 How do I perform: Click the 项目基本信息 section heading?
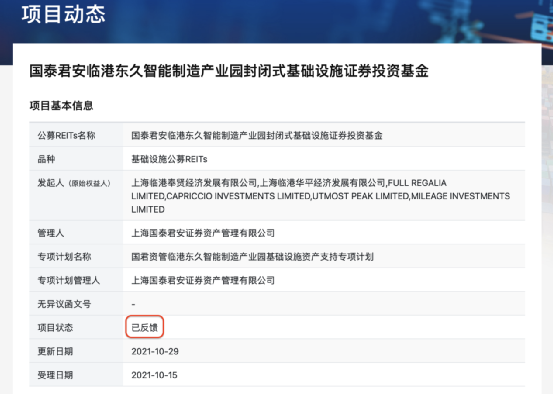pos(61,105)
